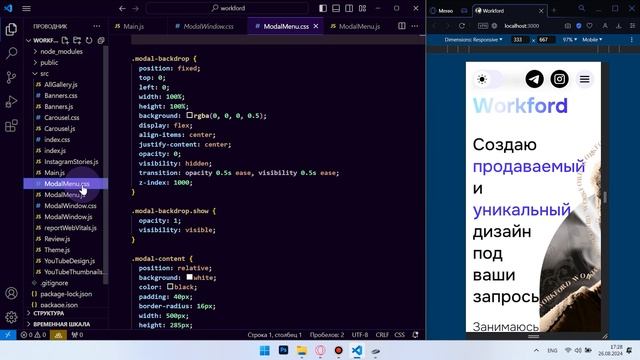Click the New Folder icon in explorer
The image size is (640, 360).
(x=77, y=40)
